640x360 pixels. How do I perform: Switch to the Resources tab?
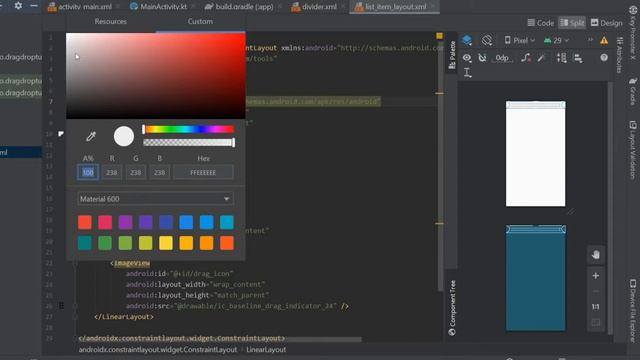[111, 21]
